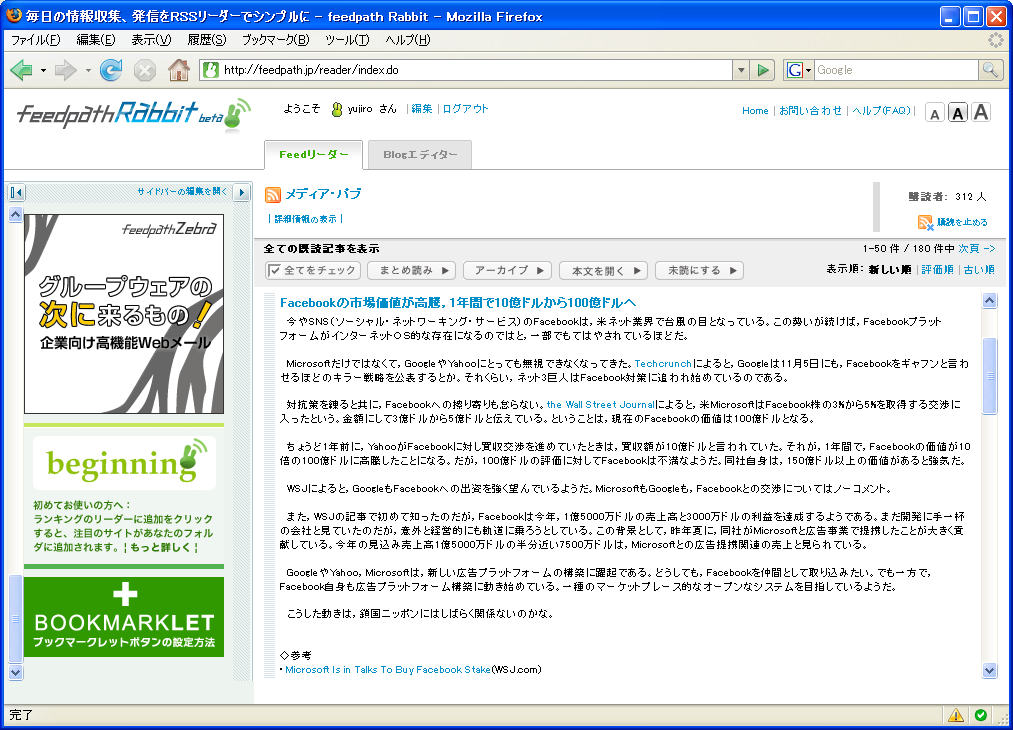Click the green Go arrow beside the address bar

coord(763,70)
